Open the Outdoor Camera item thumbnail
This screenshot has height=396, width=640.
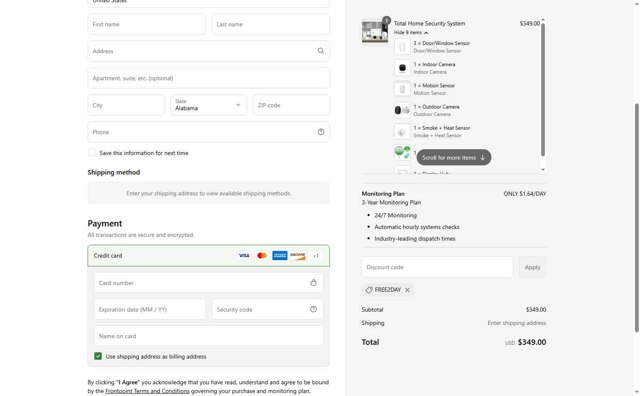tap(402, 110)
